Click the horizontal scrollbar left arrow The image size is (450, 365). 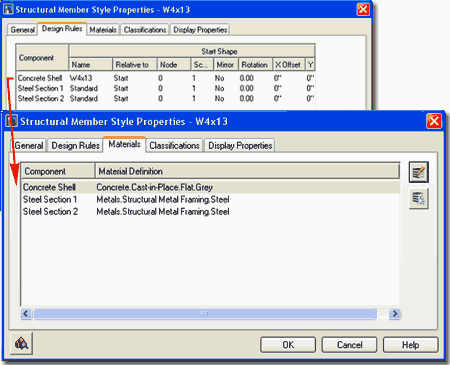[x=26, y=314]
